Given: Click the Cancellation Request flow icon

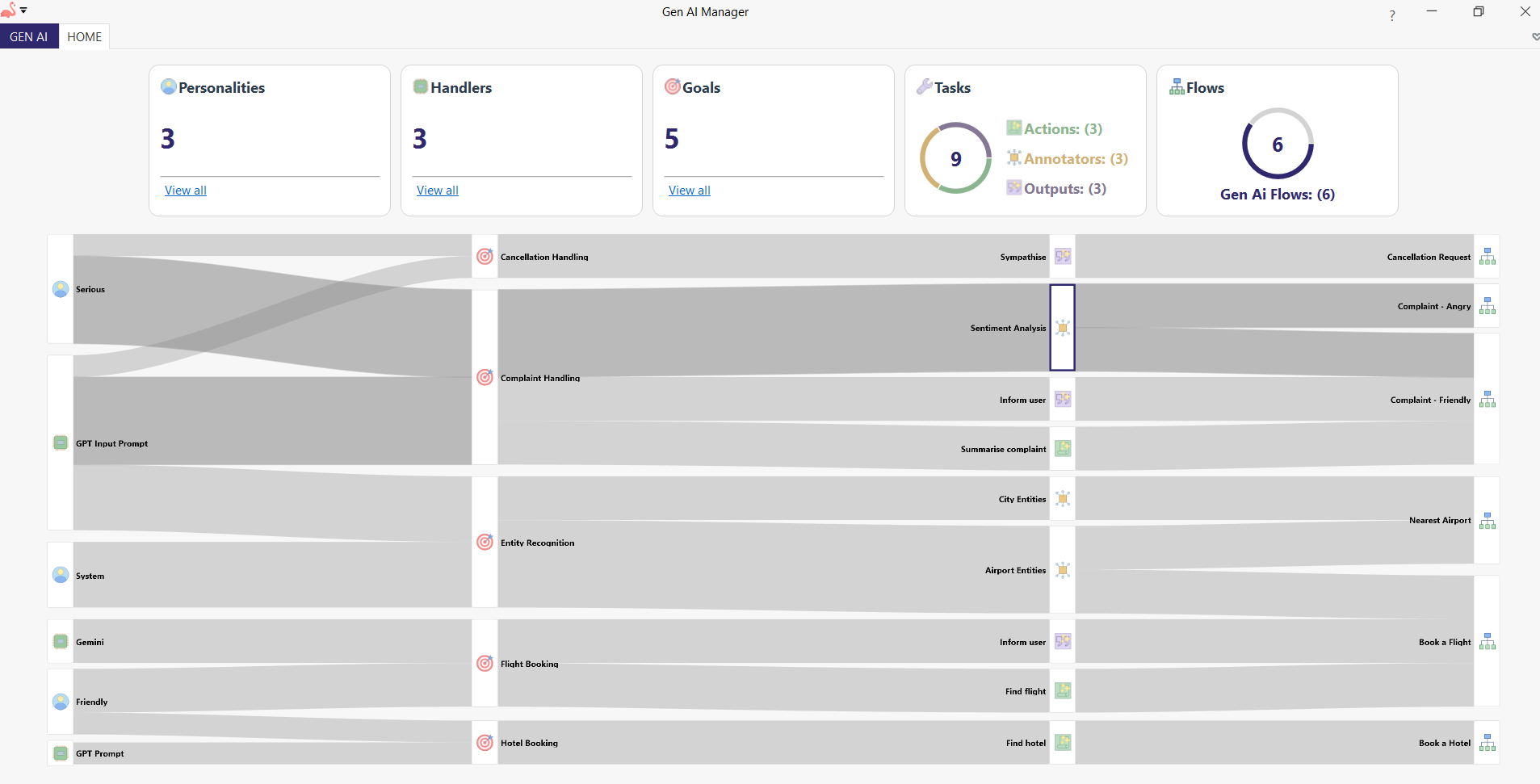Looking at the screenshot, I should coord(1487,256).
